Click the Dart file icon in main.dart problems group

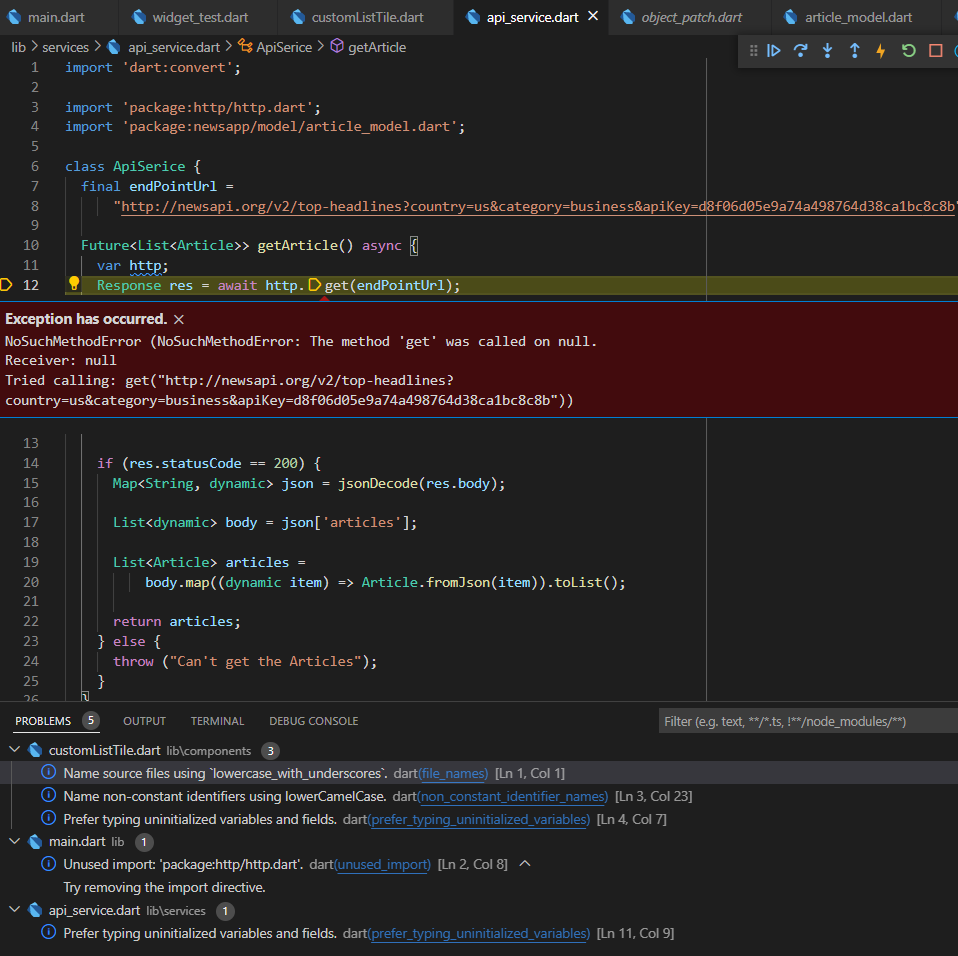(35, 842)
